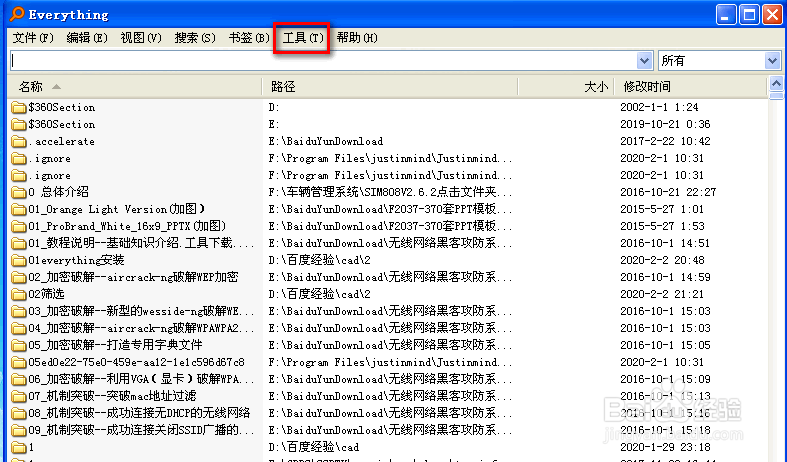787x462 pixels.
Task: Click the Everything magnifier title icon
Action: point(17,14)
